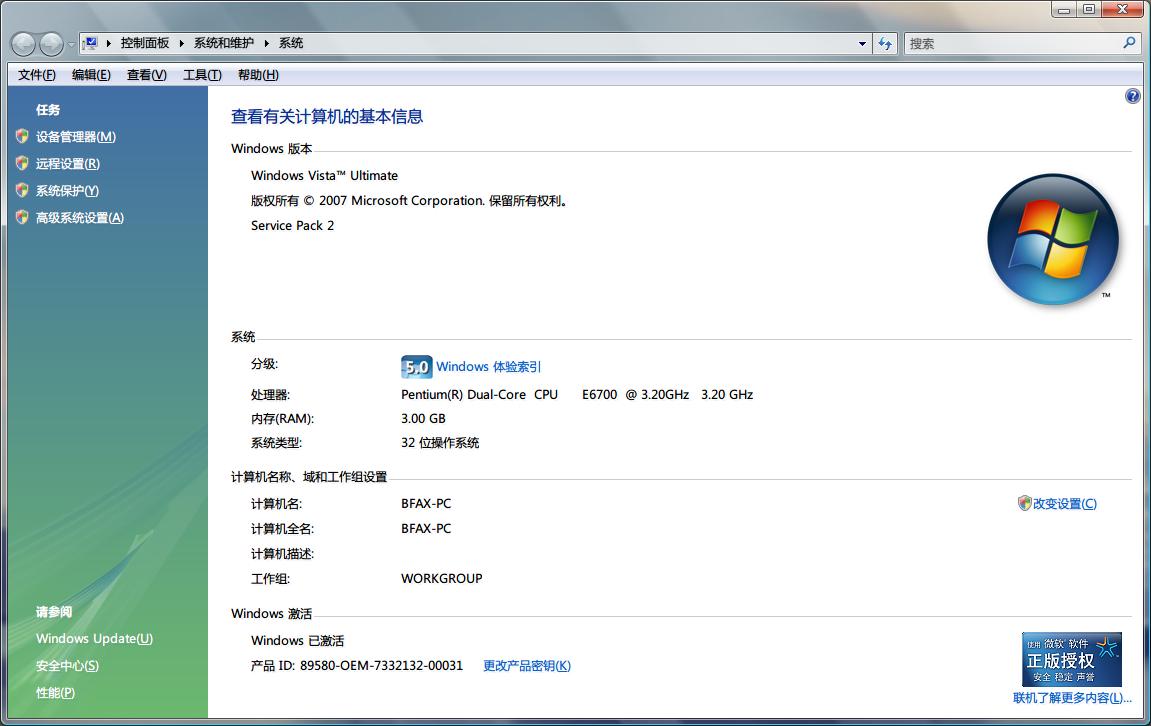Viewport: 1151px width, 726px height.
Task: Select processor value Pentium(R) Dual-Core E6700
Action: click(x=577, y=395)
